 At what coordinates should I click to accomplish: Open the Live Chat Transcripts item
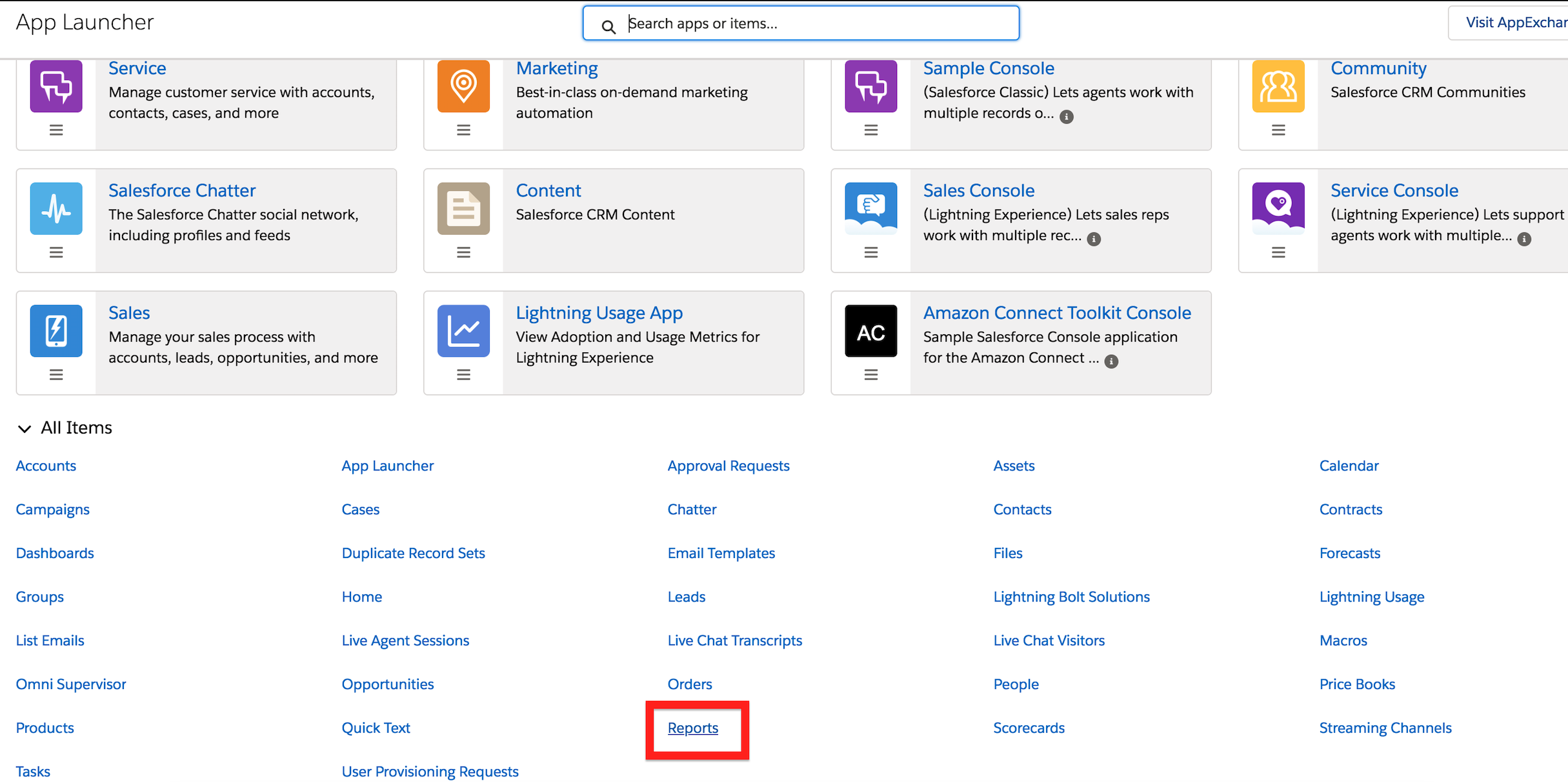(x=734, y=640)
